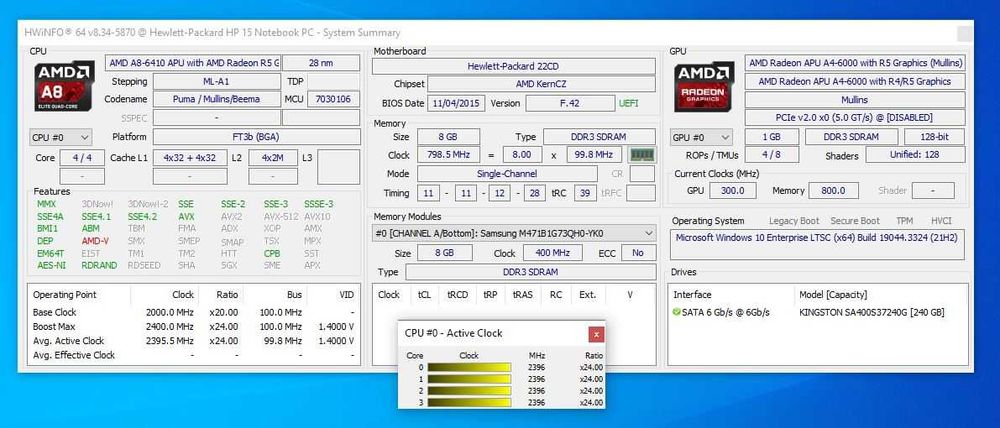The height and width of the screenshot is (428, 1000).
Task: Click the BIOS version F.42 field
Action: point(570,103)
